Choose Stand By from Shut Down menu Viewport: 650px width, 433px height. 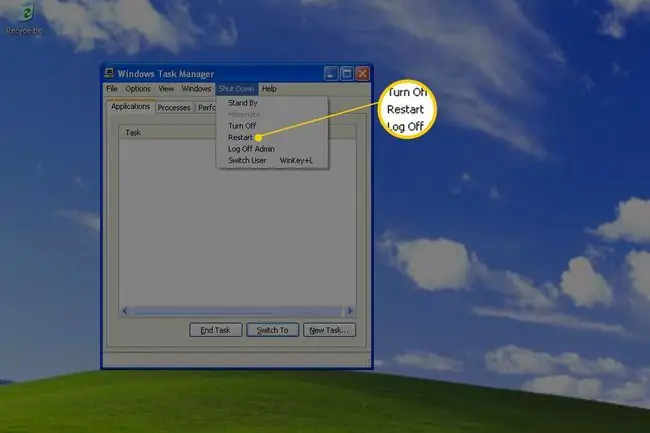tap(272, 103)
